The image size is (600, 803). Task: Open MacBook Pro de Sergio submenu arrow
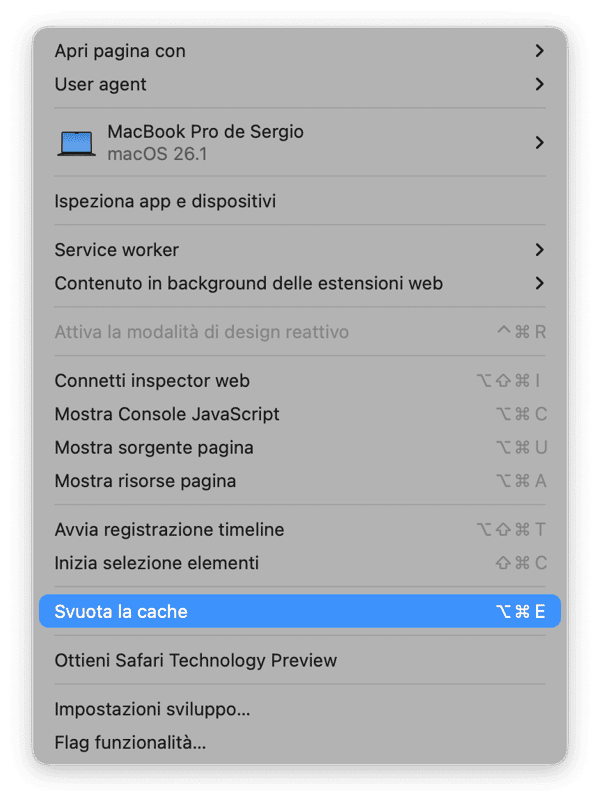[x=539, y=143]
